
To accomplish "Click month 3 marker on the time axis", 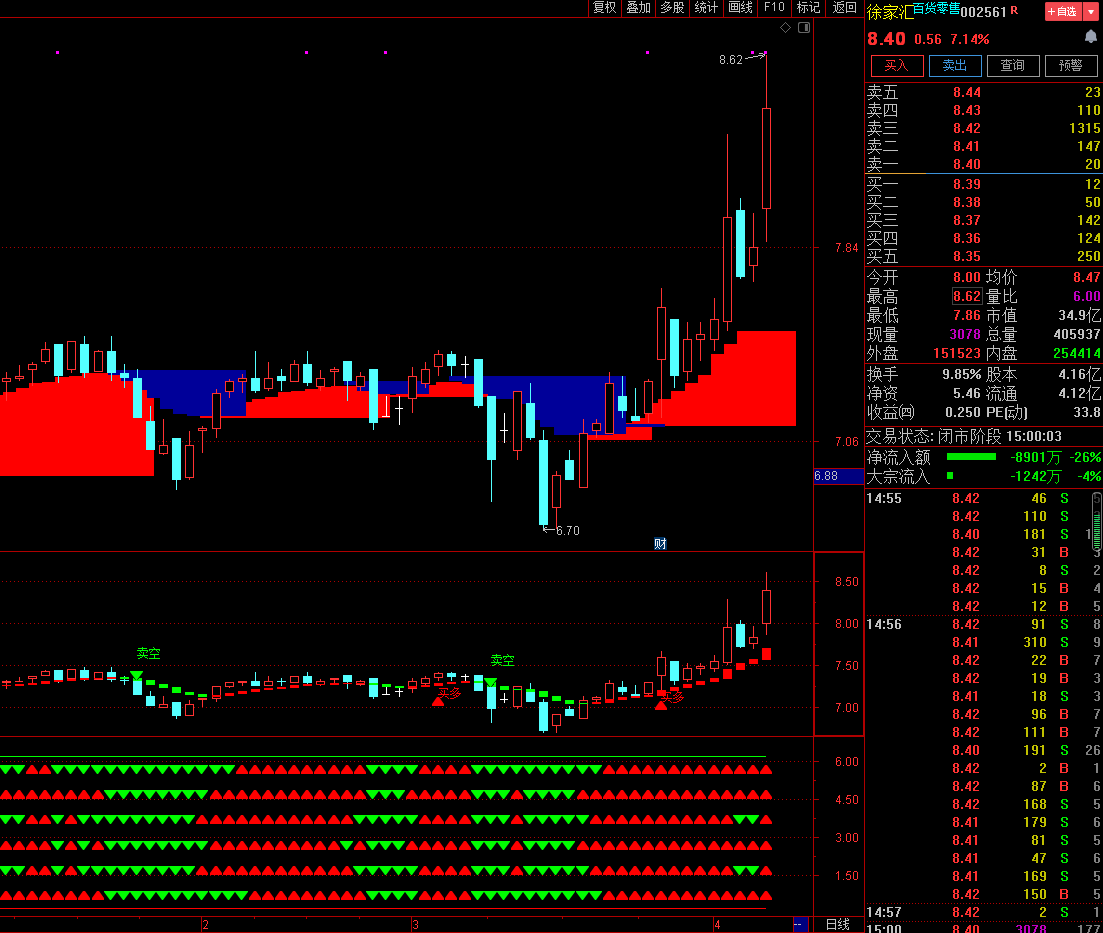I will [416, 925].
